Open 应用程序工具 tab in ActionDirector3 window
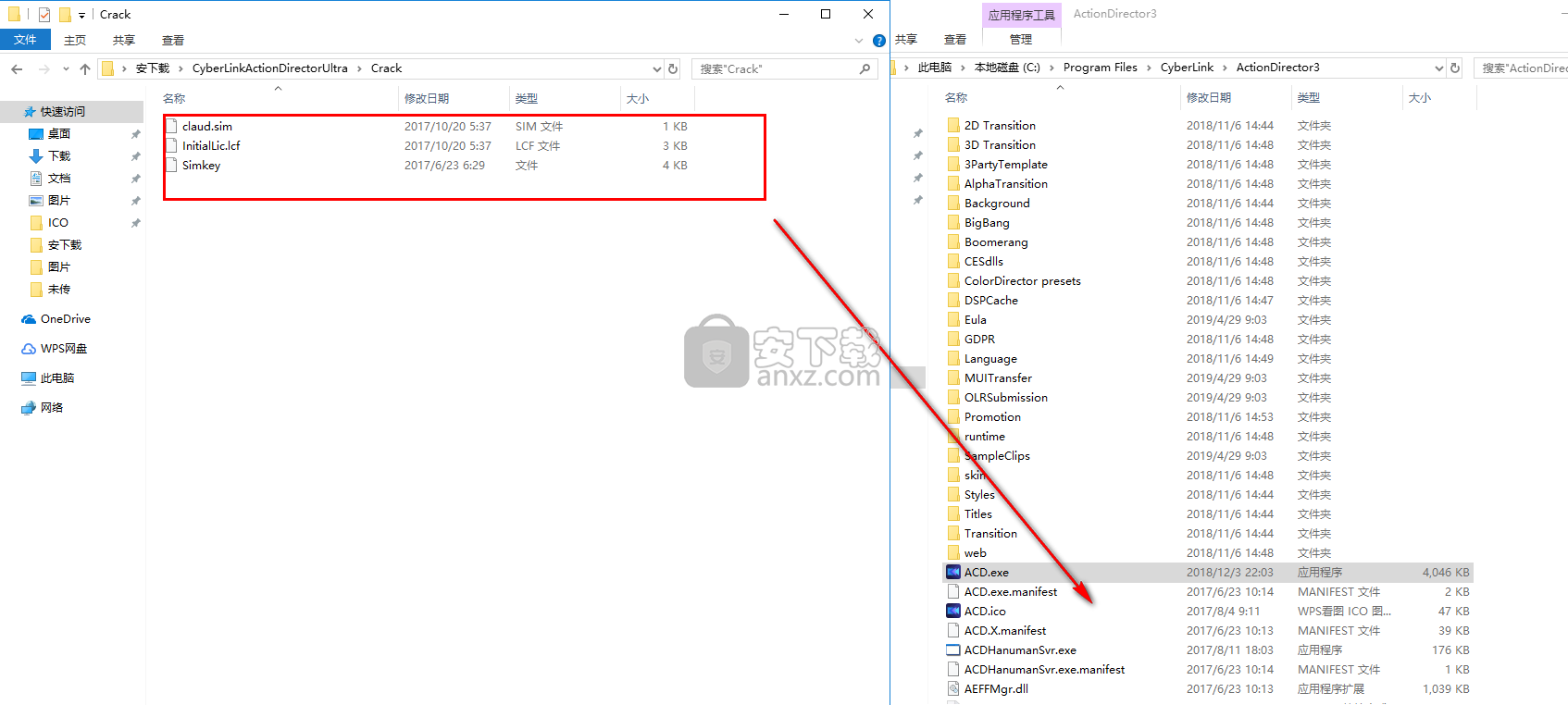1568x705 pixels. (1021, 15)
